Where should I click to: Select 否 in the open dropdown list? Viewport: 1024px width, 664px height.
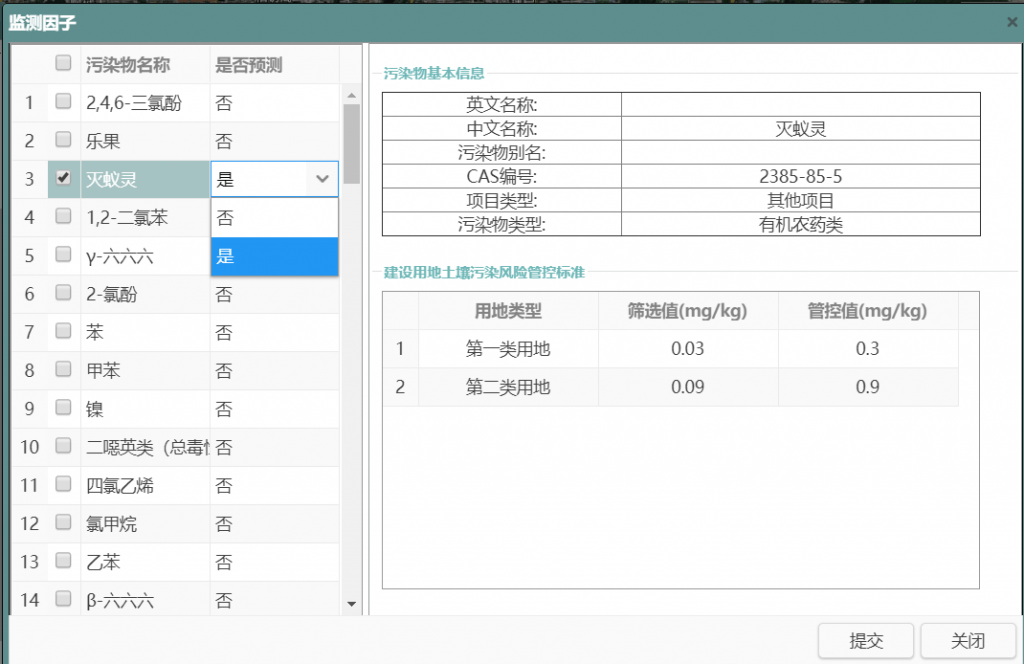pyautogui.click(x=274, y=217)
